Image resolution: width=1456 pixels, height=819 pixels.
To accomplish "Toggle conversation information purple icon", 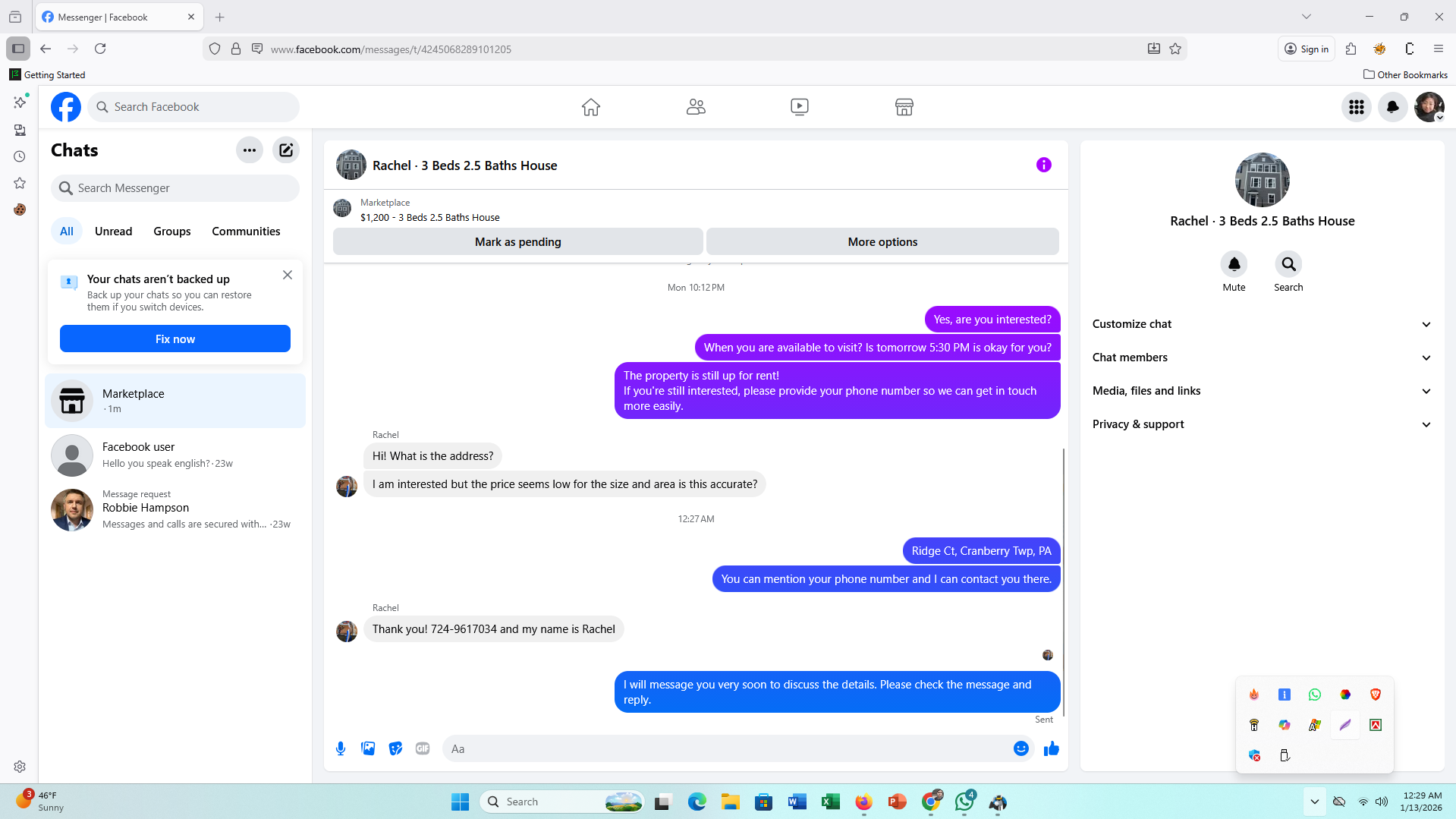I will point(1044,165).
